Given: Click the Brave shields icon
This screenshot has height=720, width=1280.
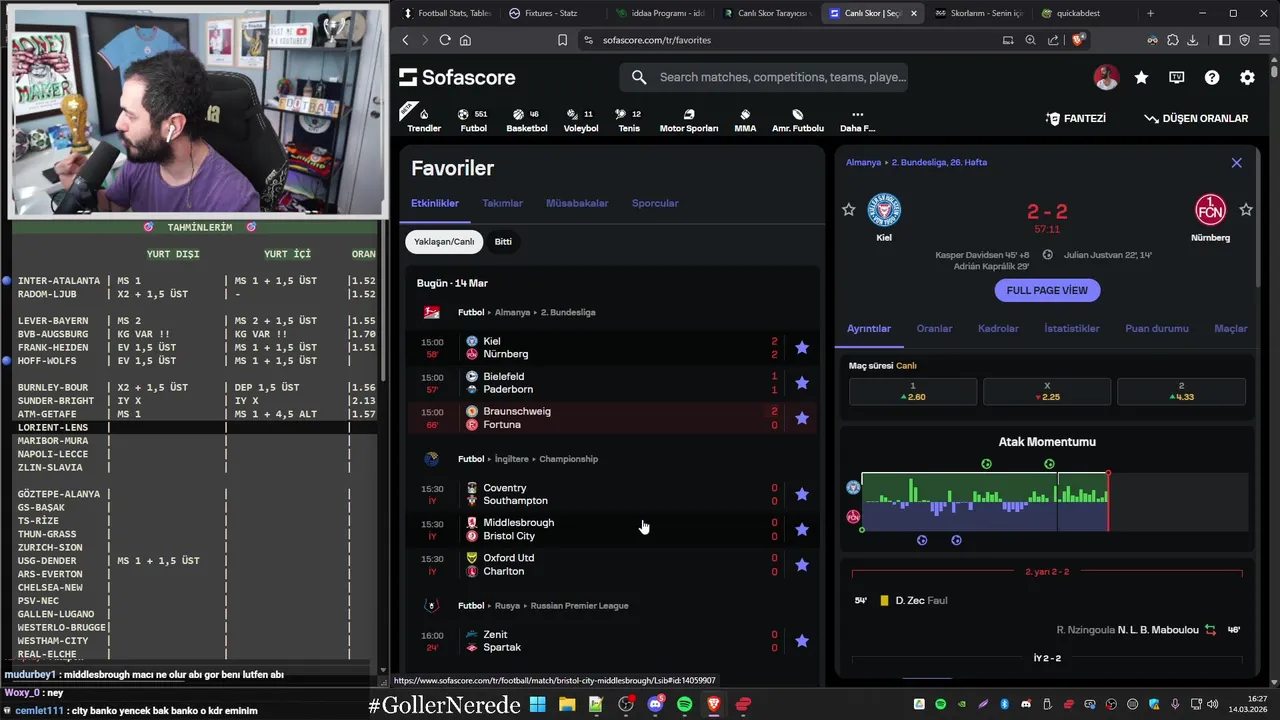Looking at the screenshot, I should click(1078, 40).
